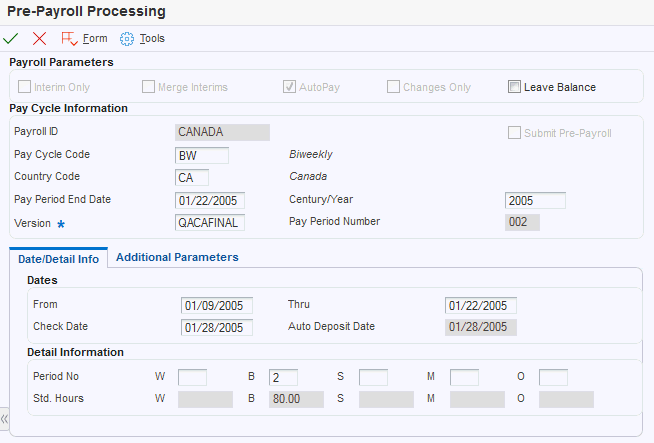Screen dimensions: 654x443
Task: Click the Pay Cycle Code field
Action: point(201,155)
